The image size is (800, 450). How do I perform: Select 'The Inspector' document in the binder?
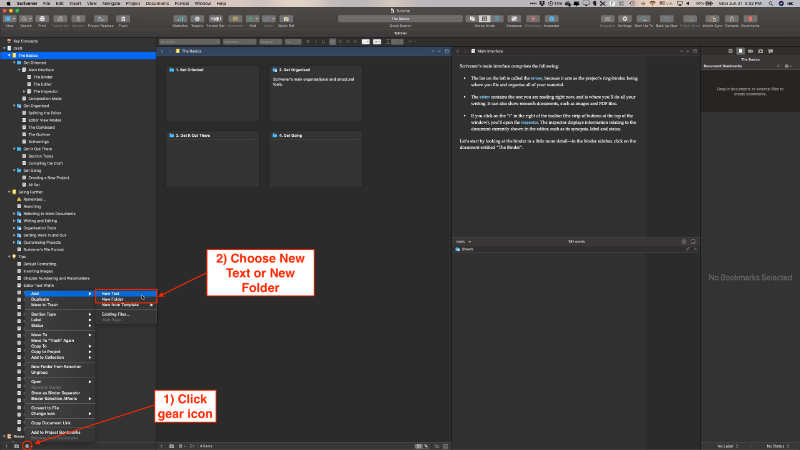[x=45, y=91]
